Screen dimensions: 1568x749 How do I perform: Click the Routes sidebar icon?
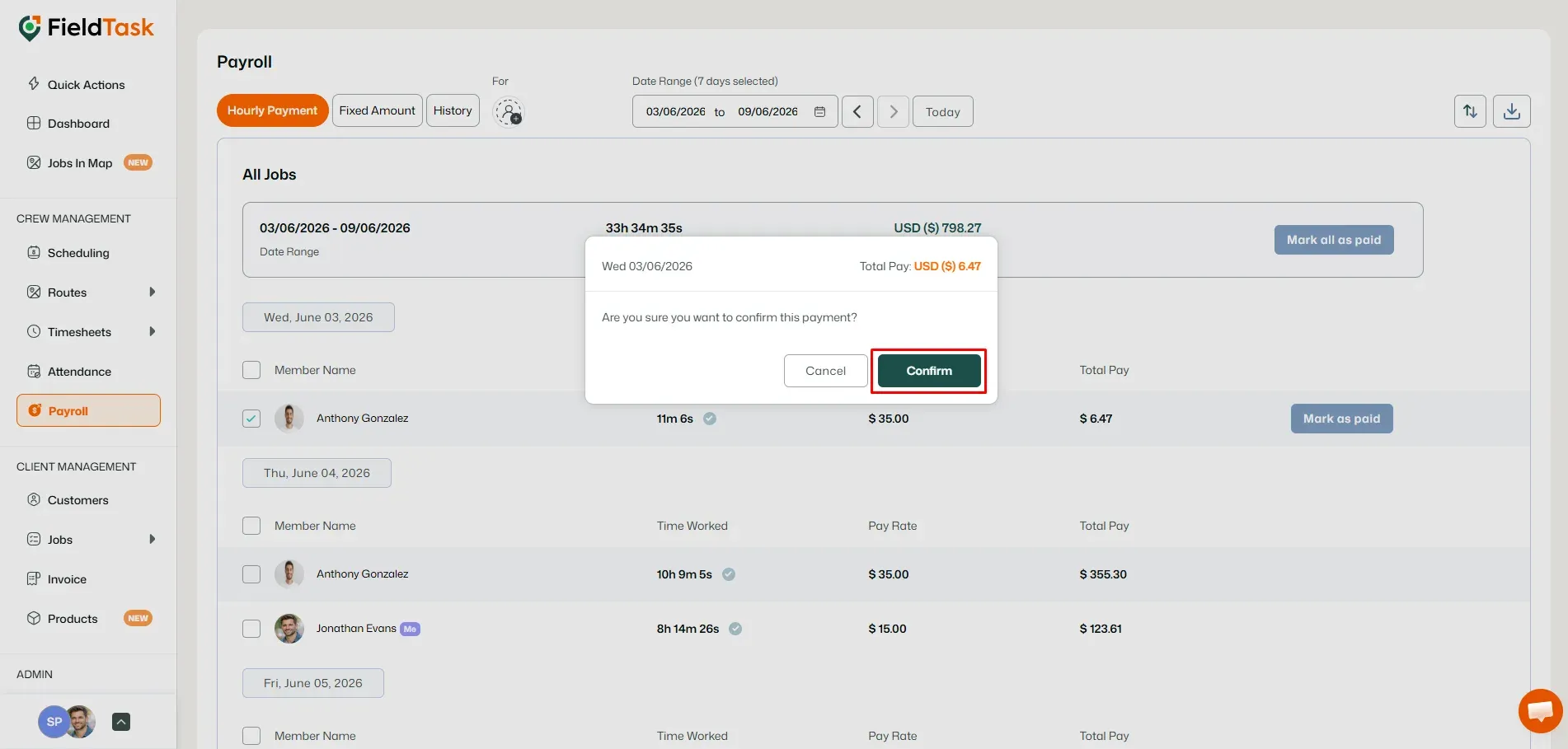click(34, 292)
